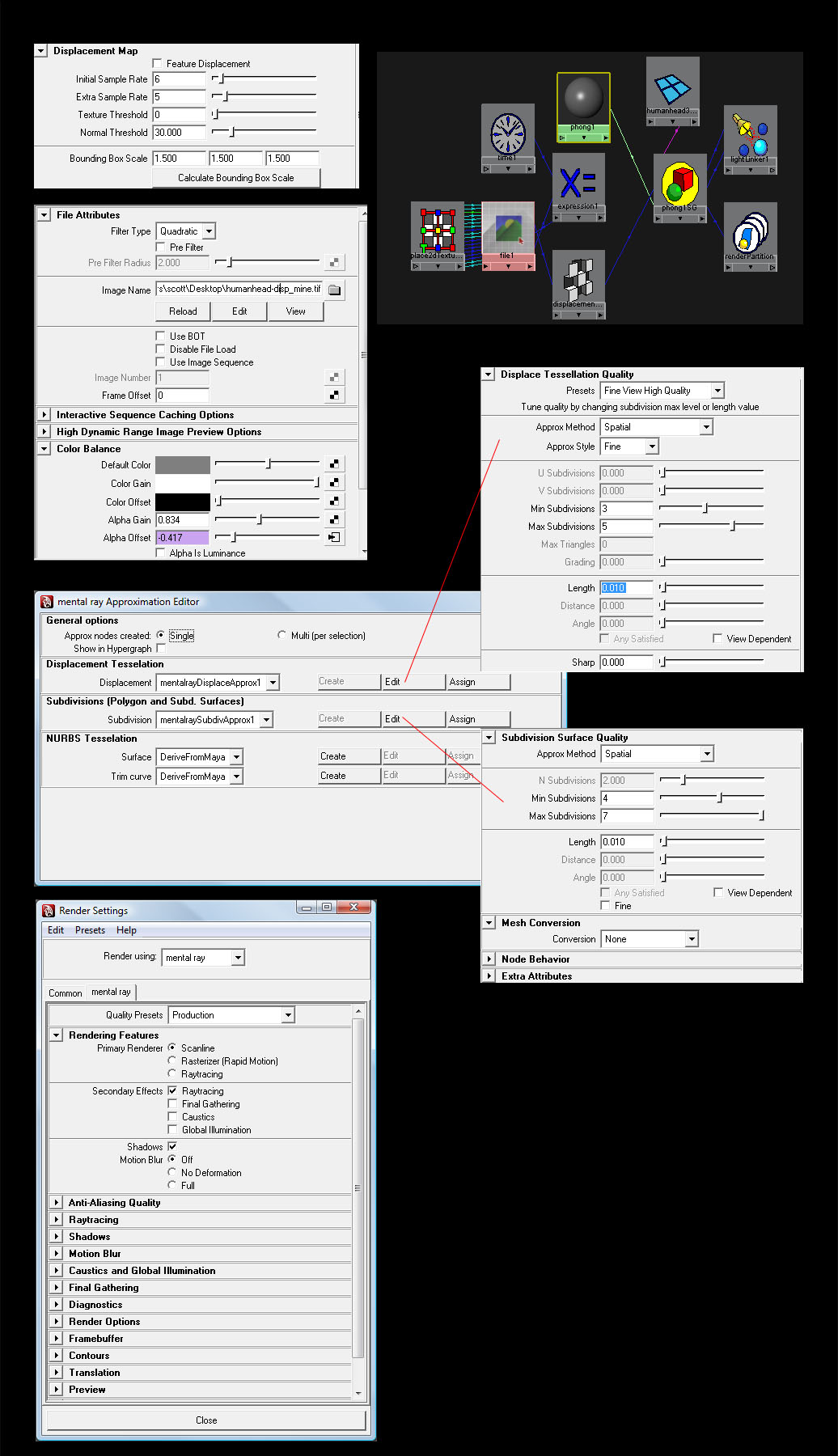838x1456 pixels.
Task: Click Create button for NURBS Surface
Action: [349, 756]
